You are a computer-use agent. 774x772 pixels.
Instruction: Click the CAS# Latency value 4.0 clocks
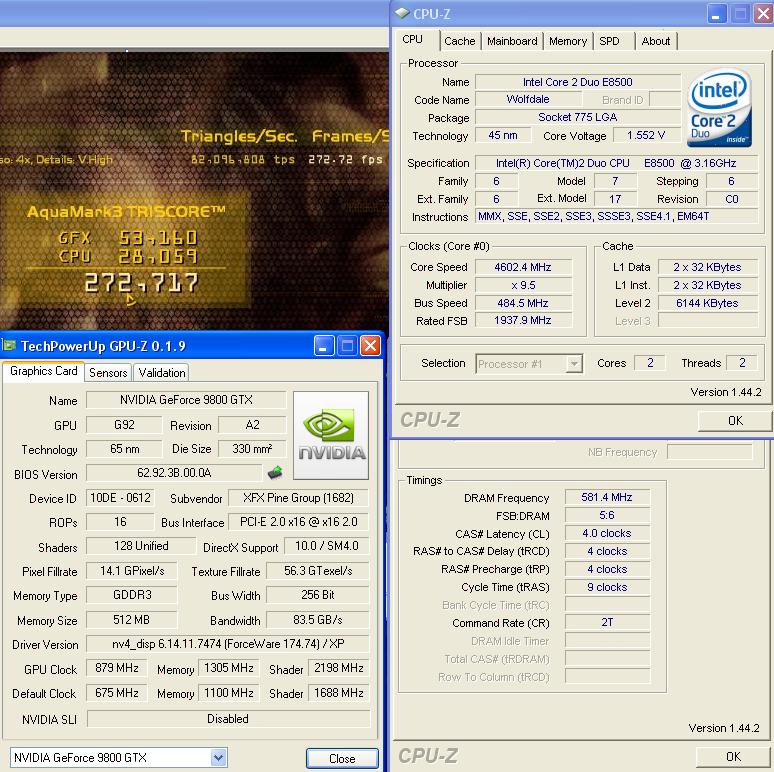(607, 533)
